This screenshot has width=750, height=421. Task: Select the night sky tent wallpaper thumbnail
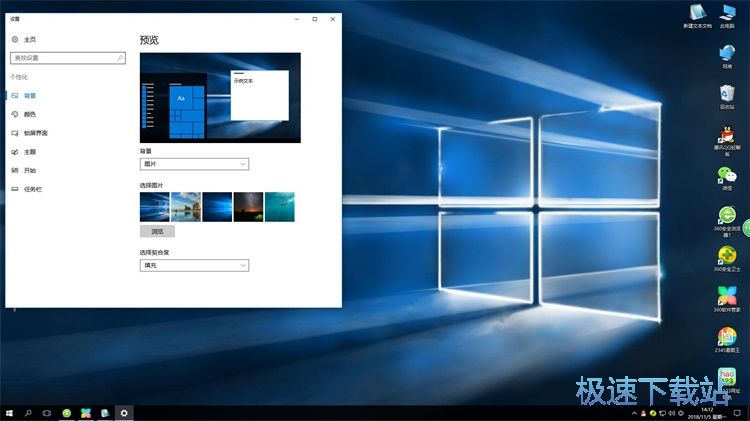[248, 207]
